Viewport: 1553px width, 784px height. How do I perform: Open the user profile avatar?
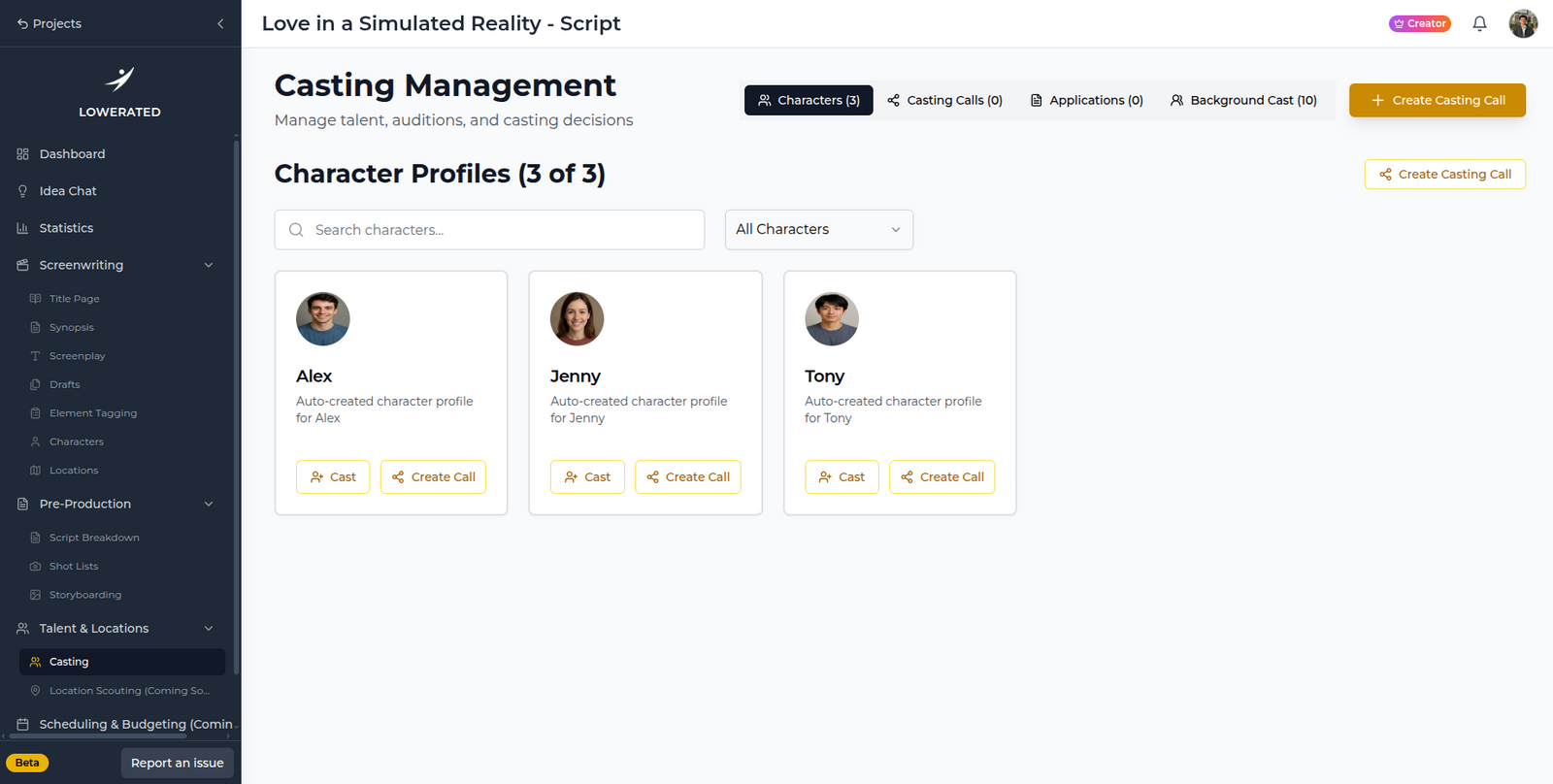1523,23
